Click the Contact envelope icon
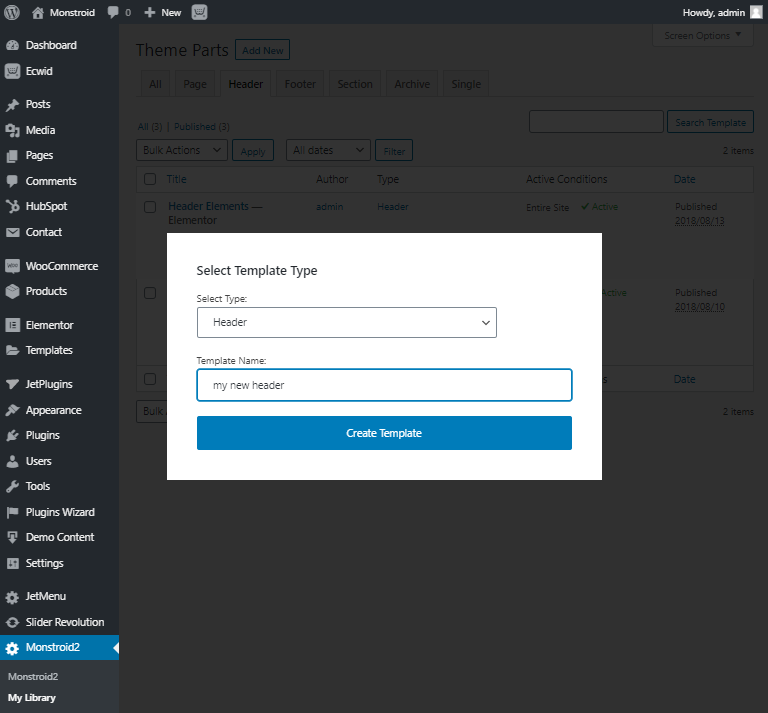The width and height of the screenshot is (768, 713). (13, 233)
